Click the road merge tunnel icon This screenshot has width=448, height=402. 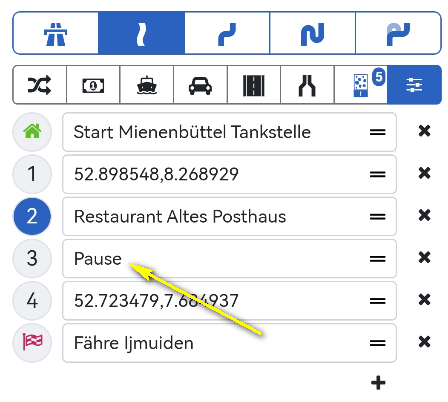[307, 85]
